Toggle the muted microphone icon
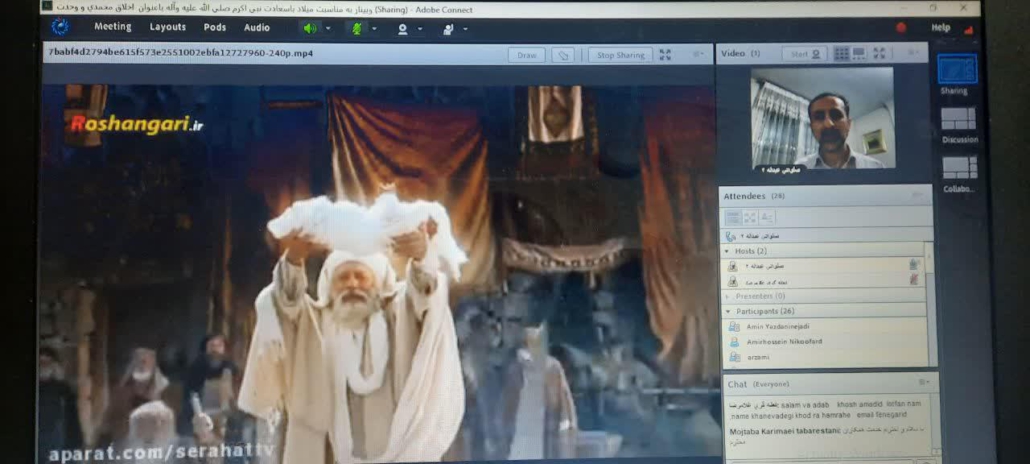This screenshot has height=464, width=1030. coord(357,28)
